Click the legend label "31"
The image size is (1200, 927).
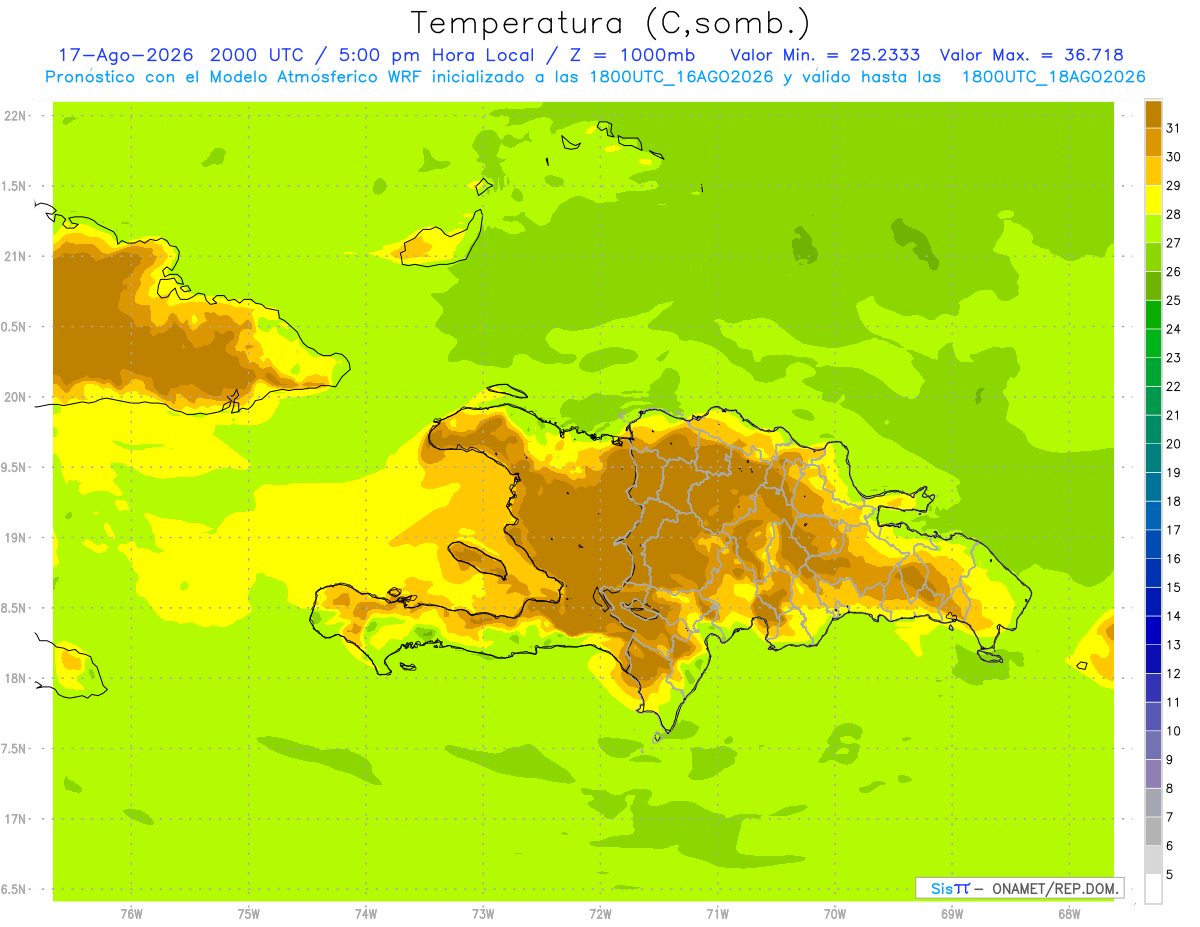pyautogui.click(x=1173, y=128)
